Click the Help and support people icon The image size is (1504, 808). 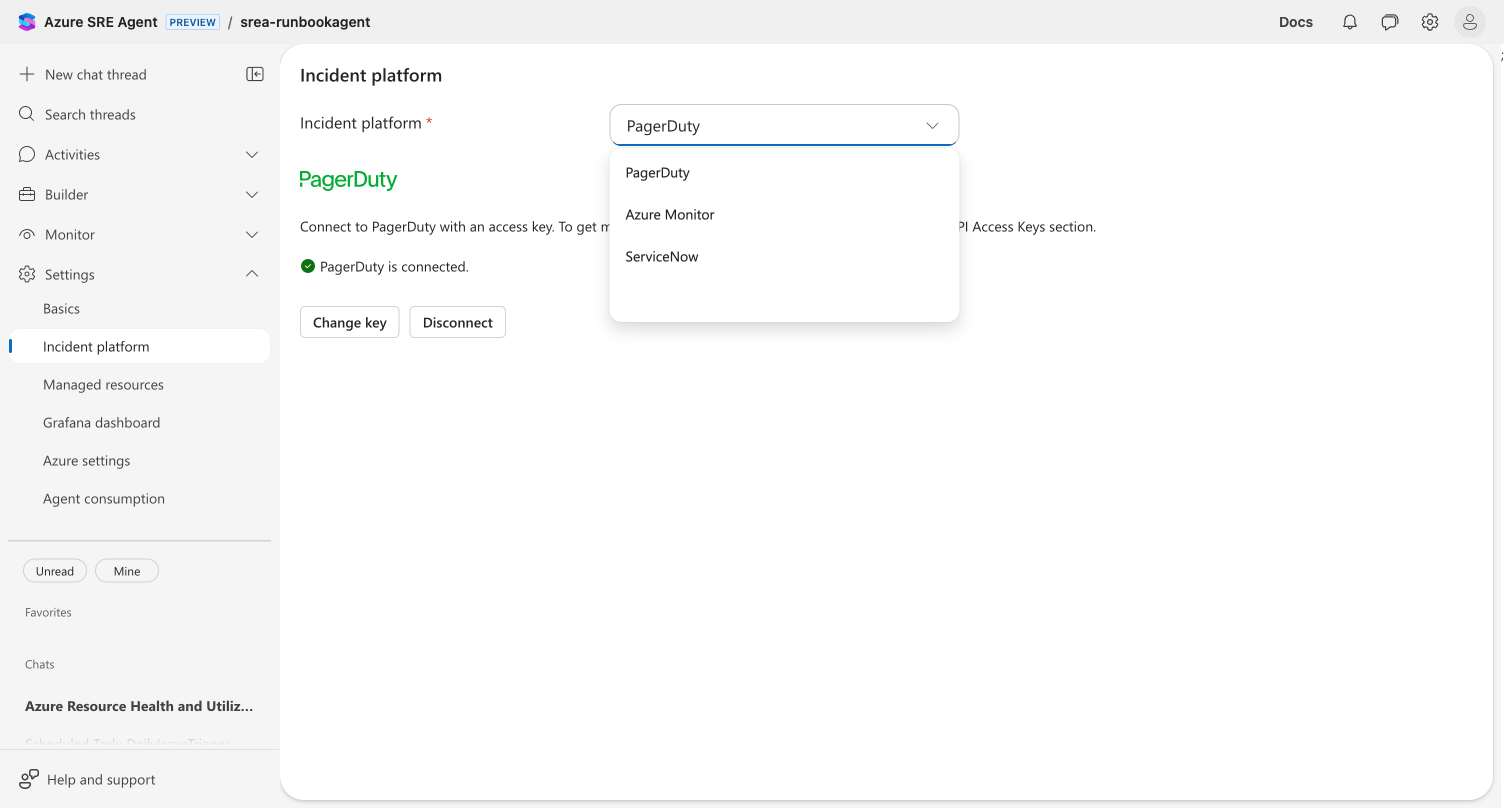tap(29, 779)
